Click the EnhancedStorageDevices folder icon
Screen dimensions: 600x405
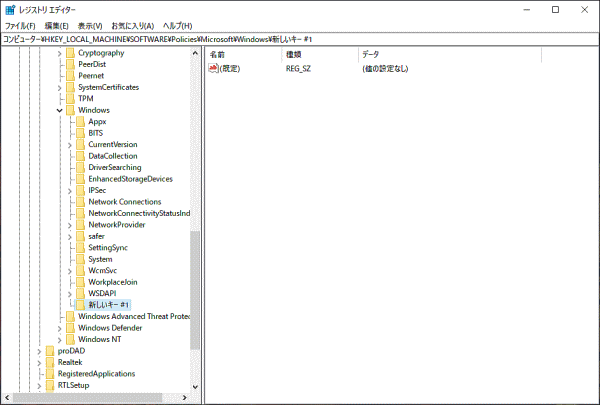[80, 179]
